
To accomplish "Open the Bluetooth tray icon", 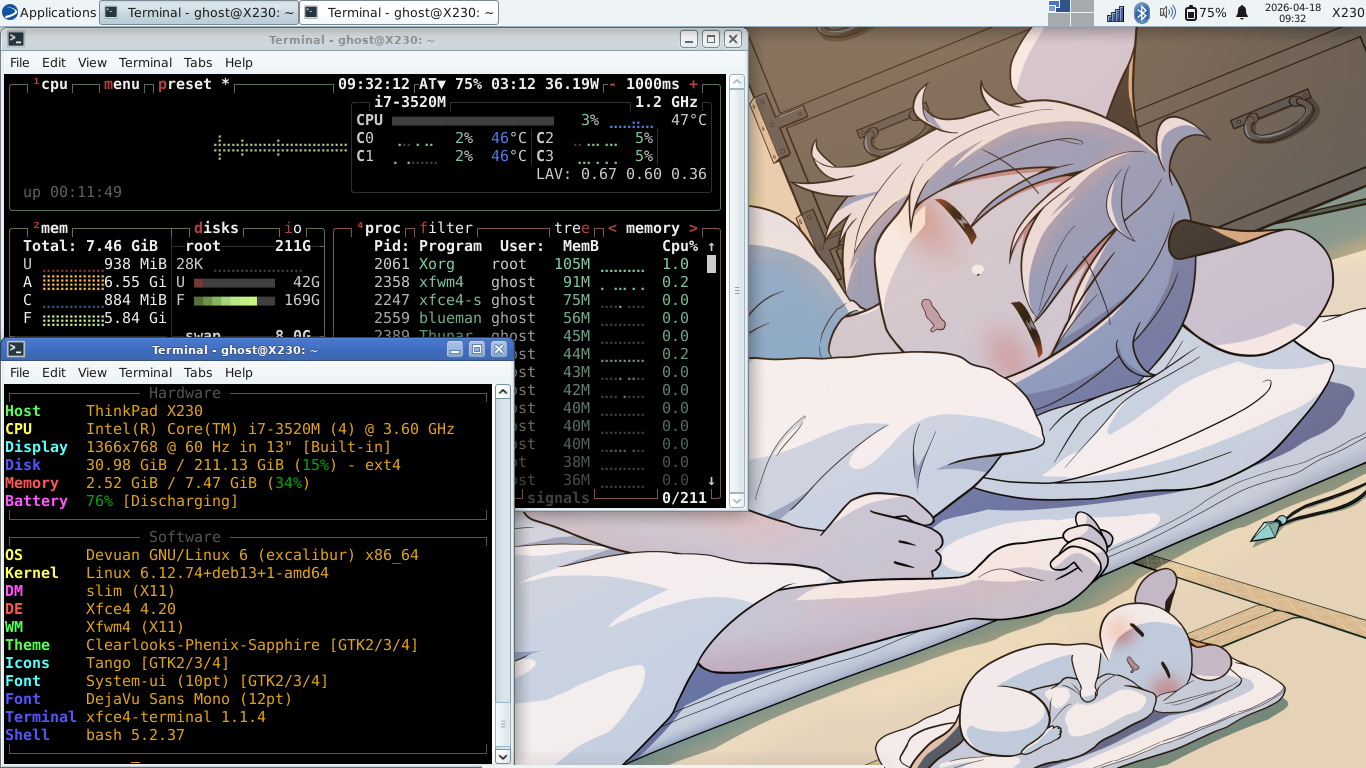I will [1141, 13].
